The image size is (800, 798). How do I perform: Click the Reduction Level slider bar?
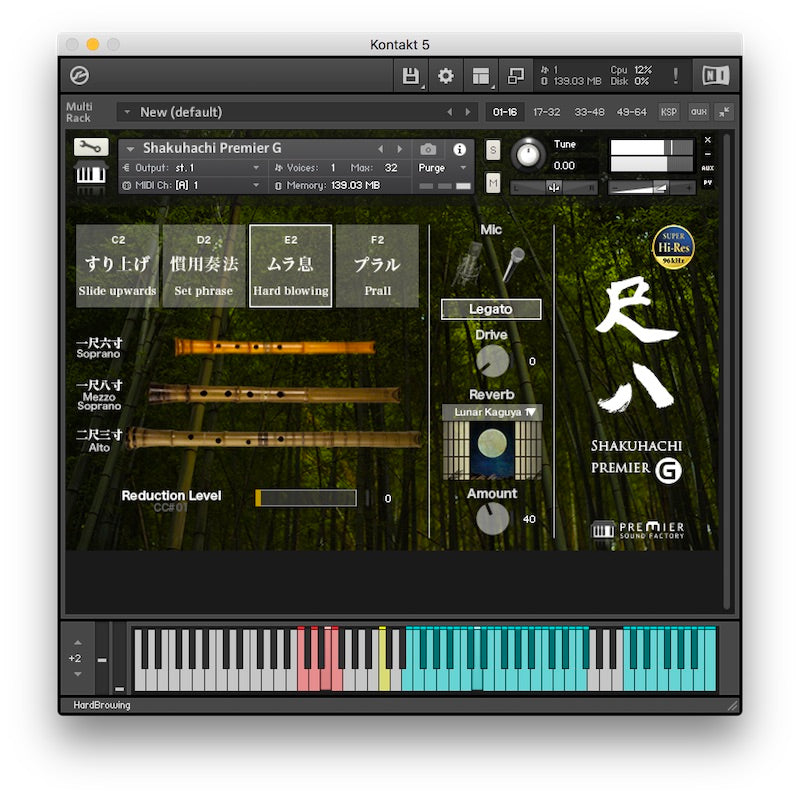[306, 498]
